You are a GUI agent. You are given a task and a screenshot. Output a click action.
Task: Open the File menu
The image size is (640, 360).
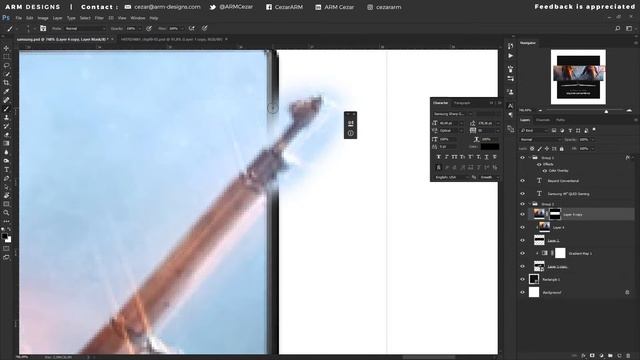(x=19, y=18)
